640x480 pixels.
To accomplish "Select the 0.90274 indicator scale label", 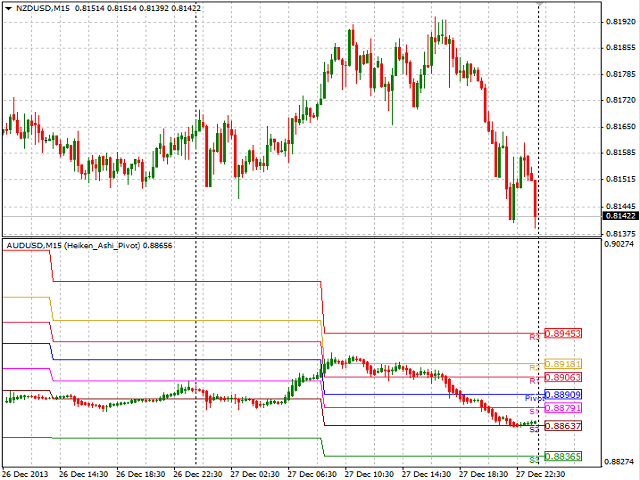I will click(x=619, y=244).
